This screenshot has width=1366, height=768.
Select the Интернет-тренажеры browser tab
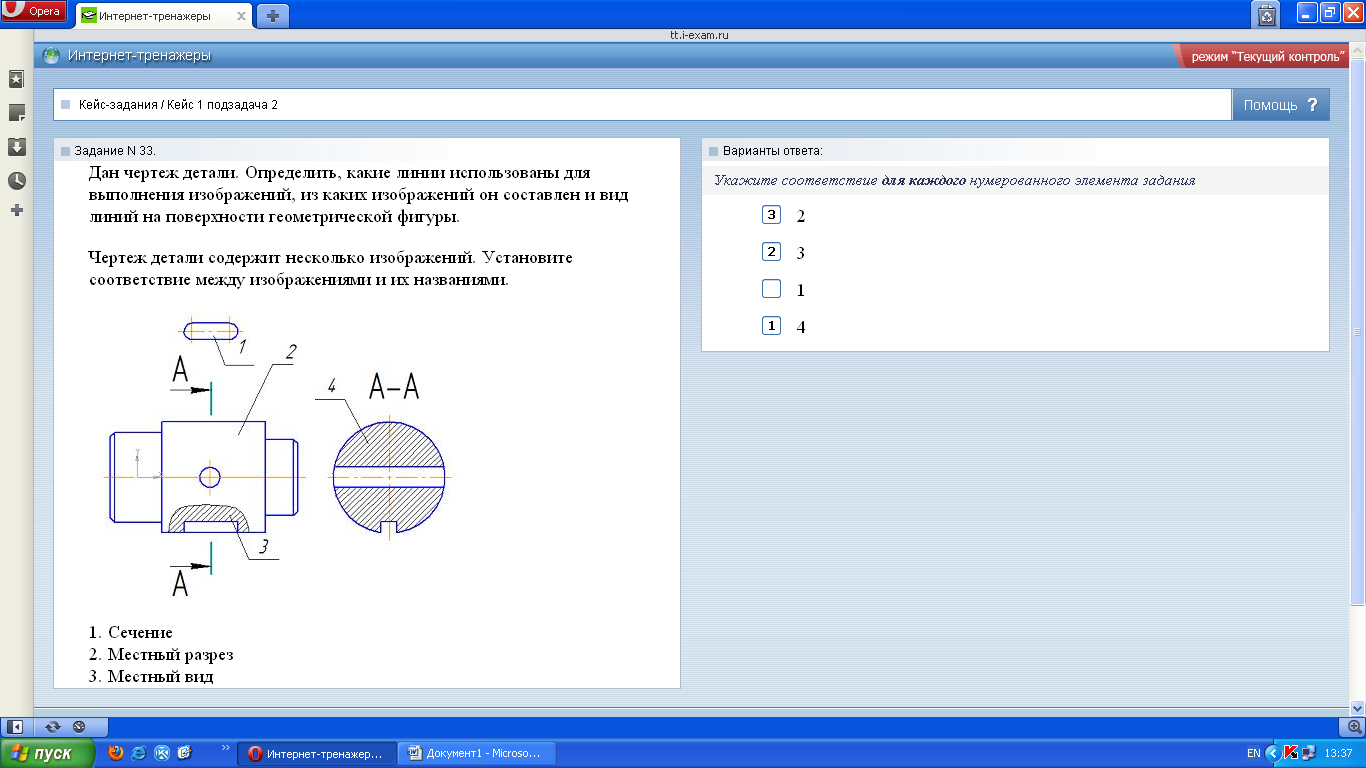[165, 16]
